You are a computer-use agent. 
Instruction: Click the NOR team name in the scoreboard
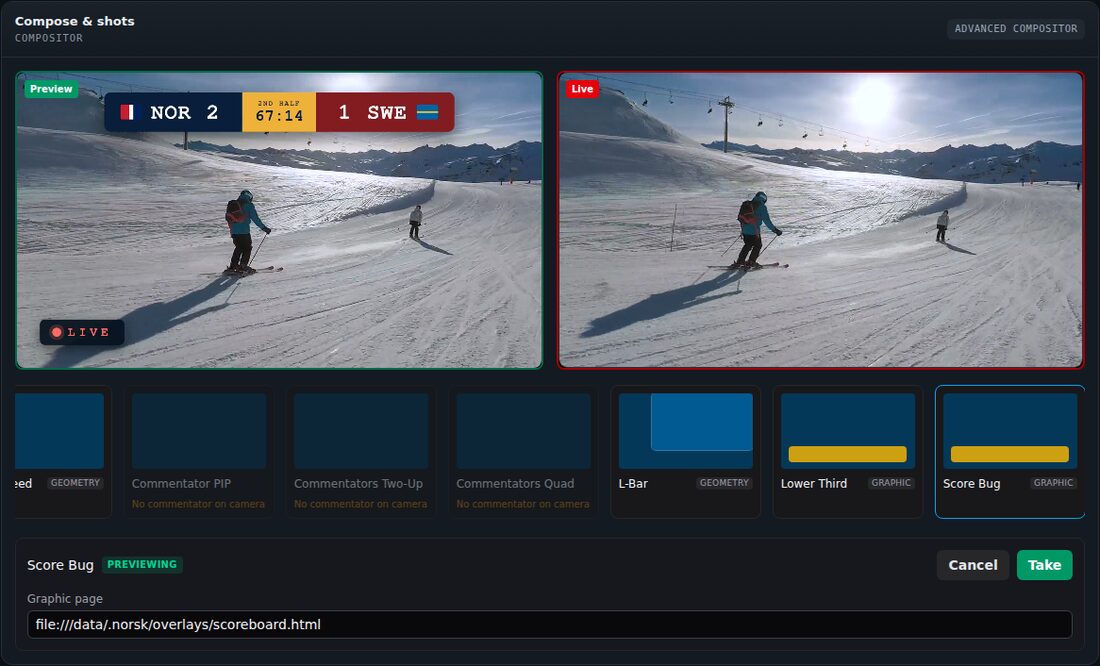(170, 112)
